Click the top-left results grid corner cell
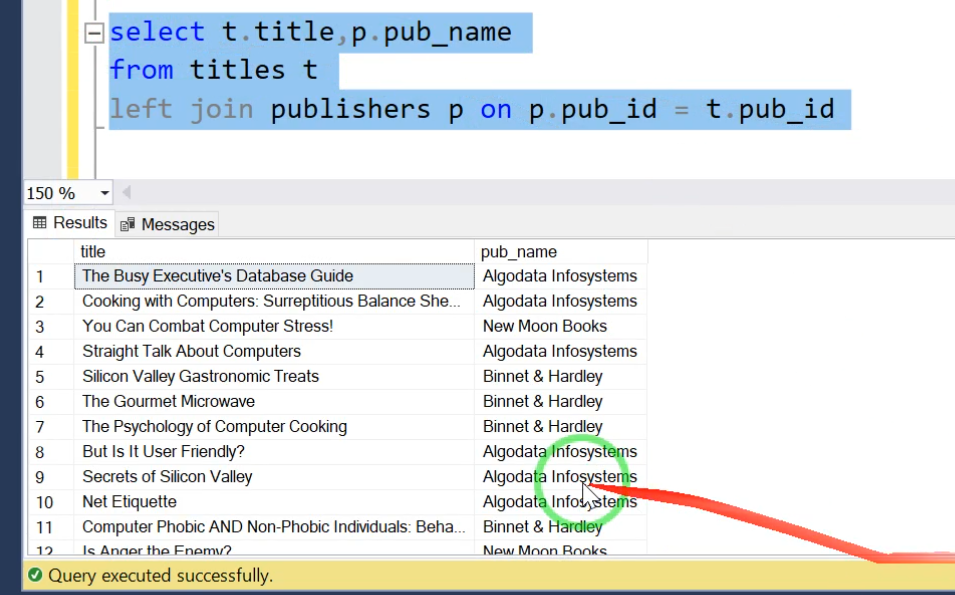Screen dimensions: 955x595 tap(51, 252)
